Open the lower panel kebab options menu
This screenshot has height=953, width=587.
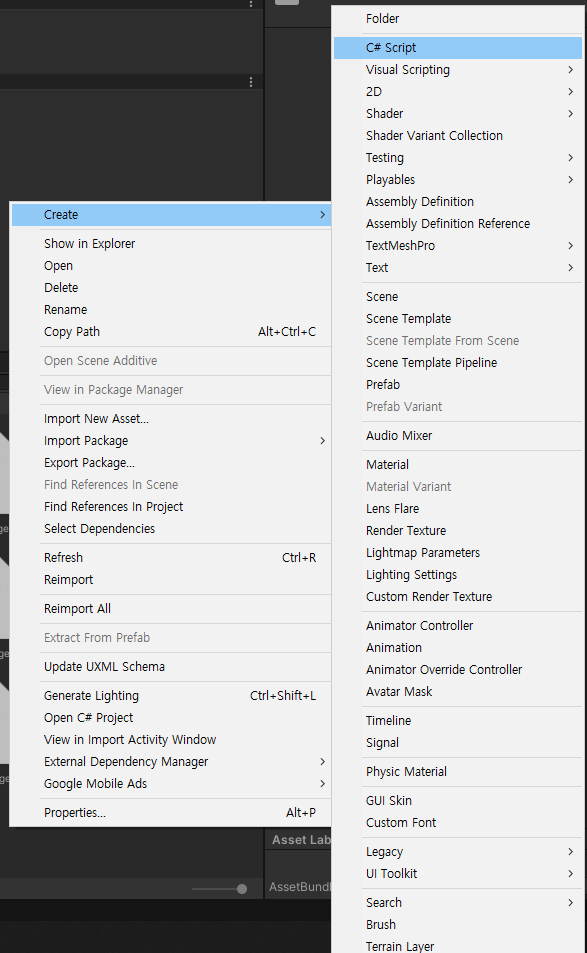[251, 82]
